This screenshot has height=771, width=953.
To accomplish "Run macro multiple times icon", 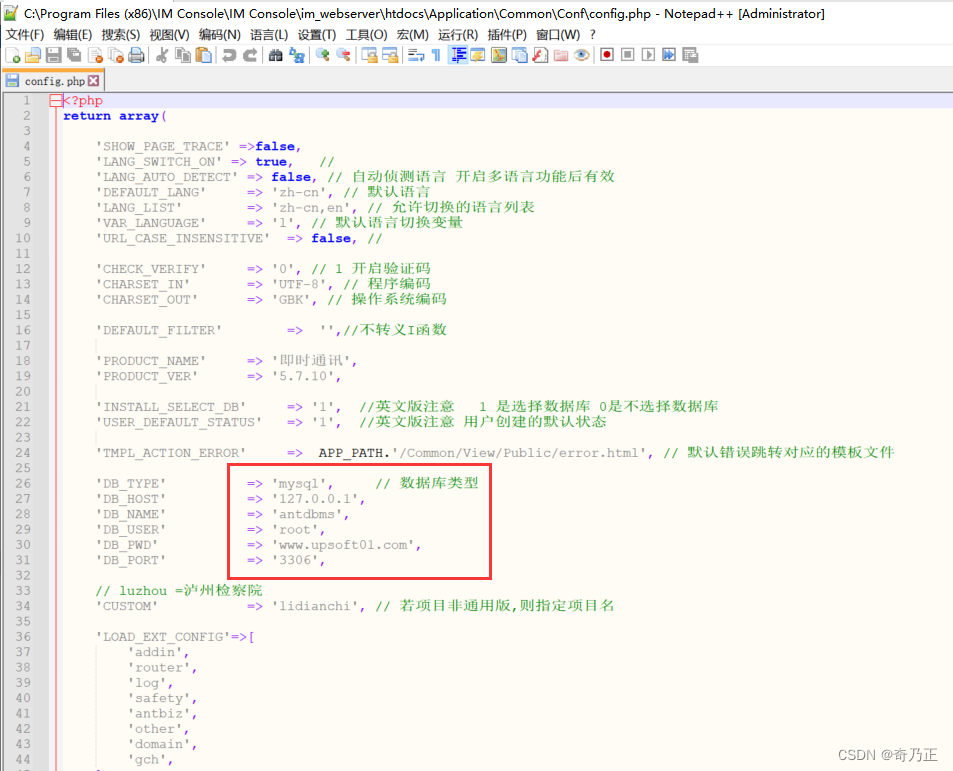I will (x=669, y=55).
